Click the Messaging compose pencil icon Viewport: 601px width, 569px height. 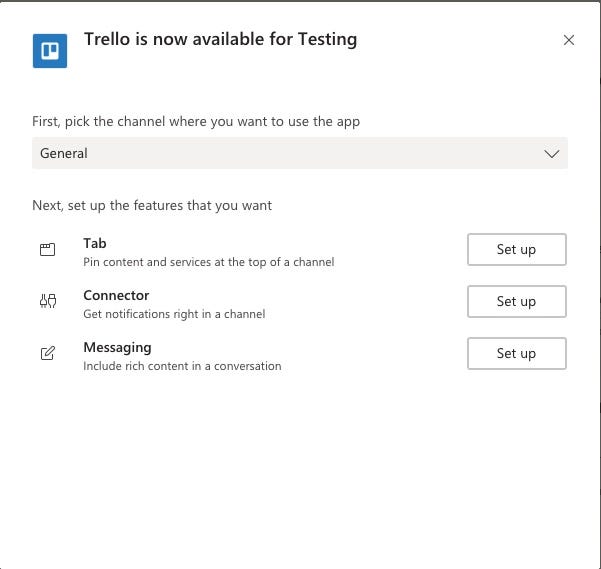point(47,354)
